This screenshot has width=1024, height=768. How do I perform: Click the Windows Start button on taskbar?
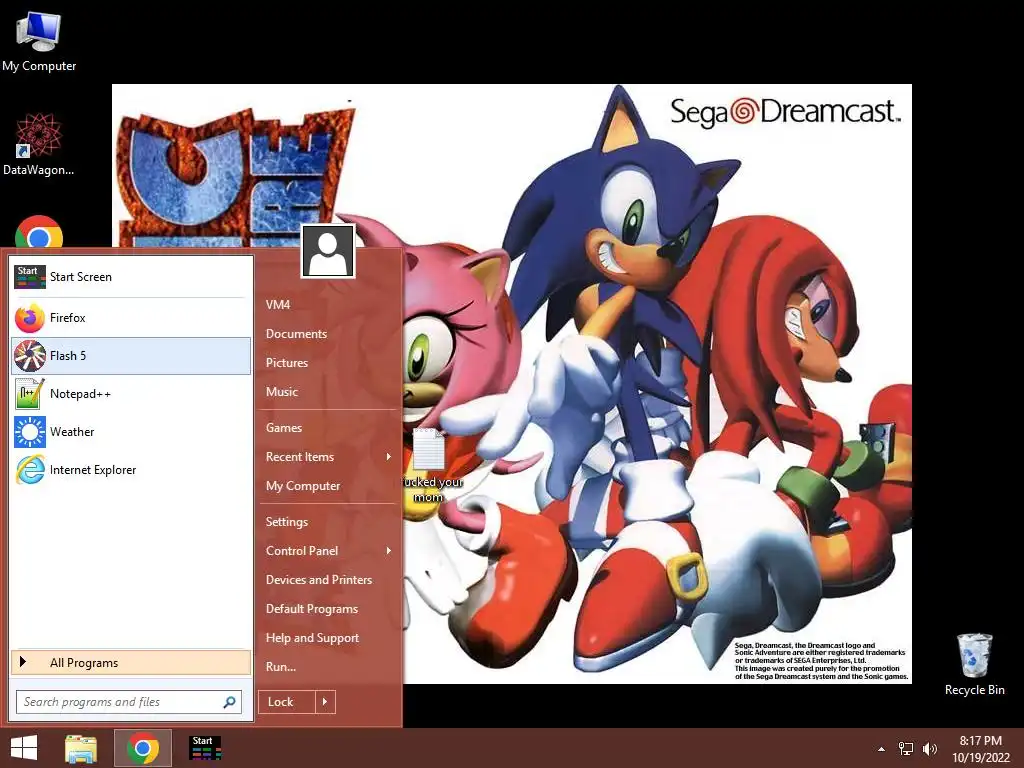[24, 748]
